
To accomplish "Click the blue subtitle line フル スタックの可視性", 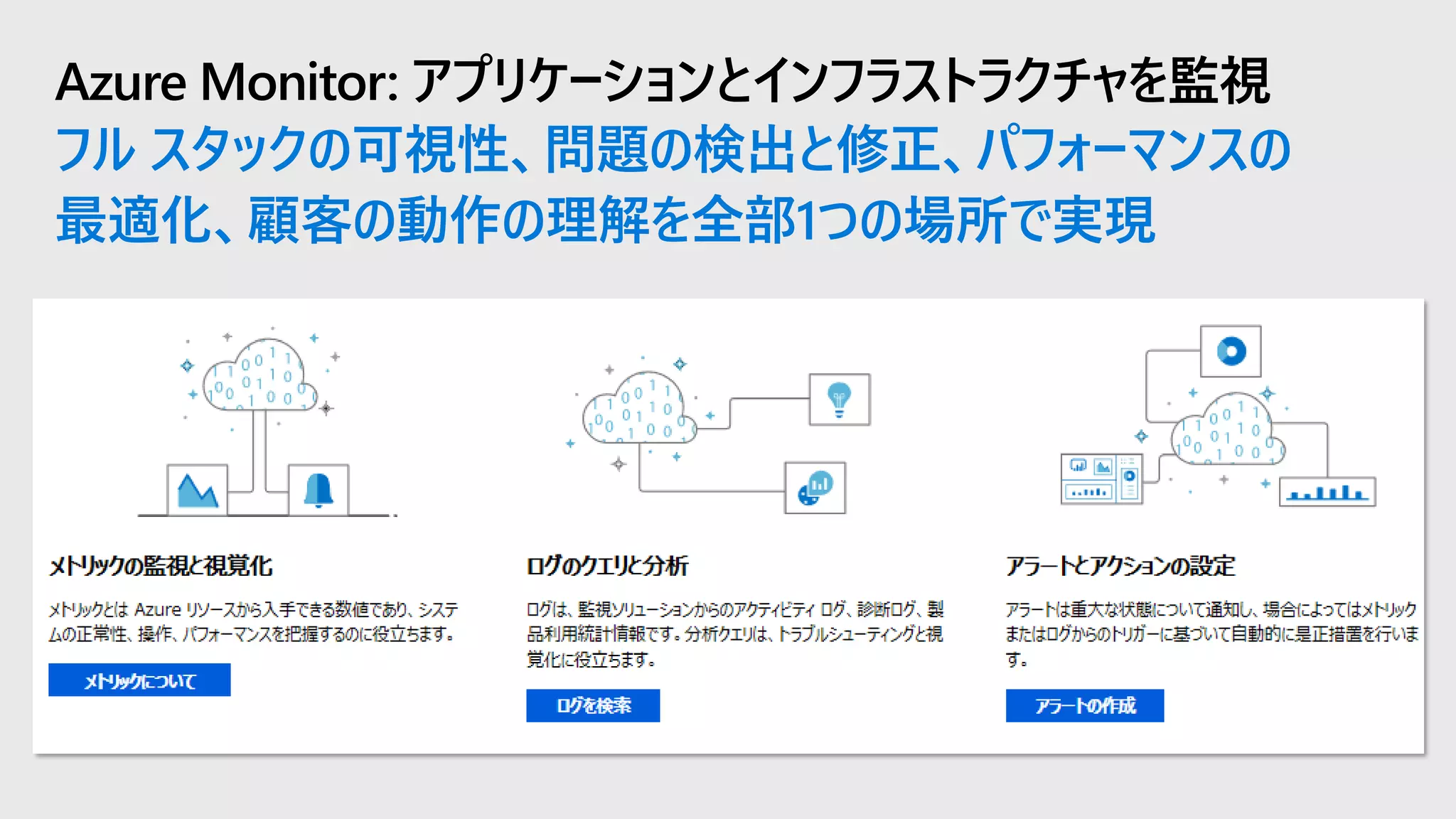I will [x=673, y=150].
